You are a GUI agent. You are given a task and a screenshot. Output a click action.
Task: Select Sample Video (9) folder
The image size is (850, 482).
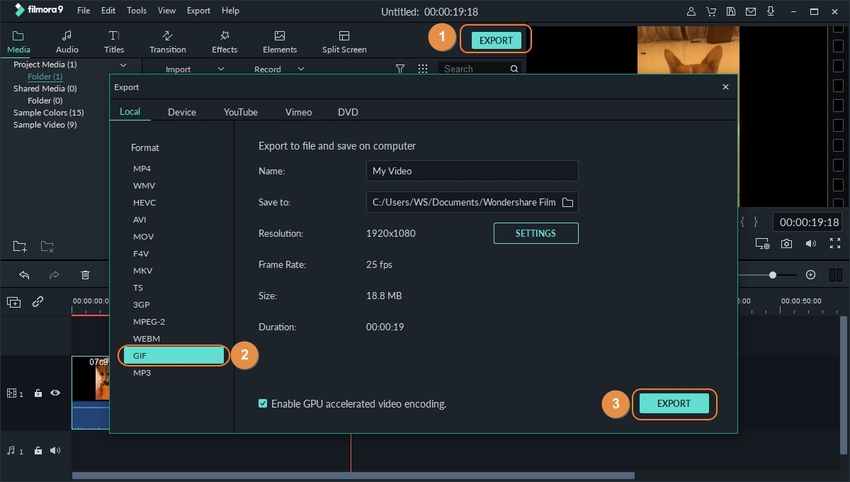tap(45, 125)
